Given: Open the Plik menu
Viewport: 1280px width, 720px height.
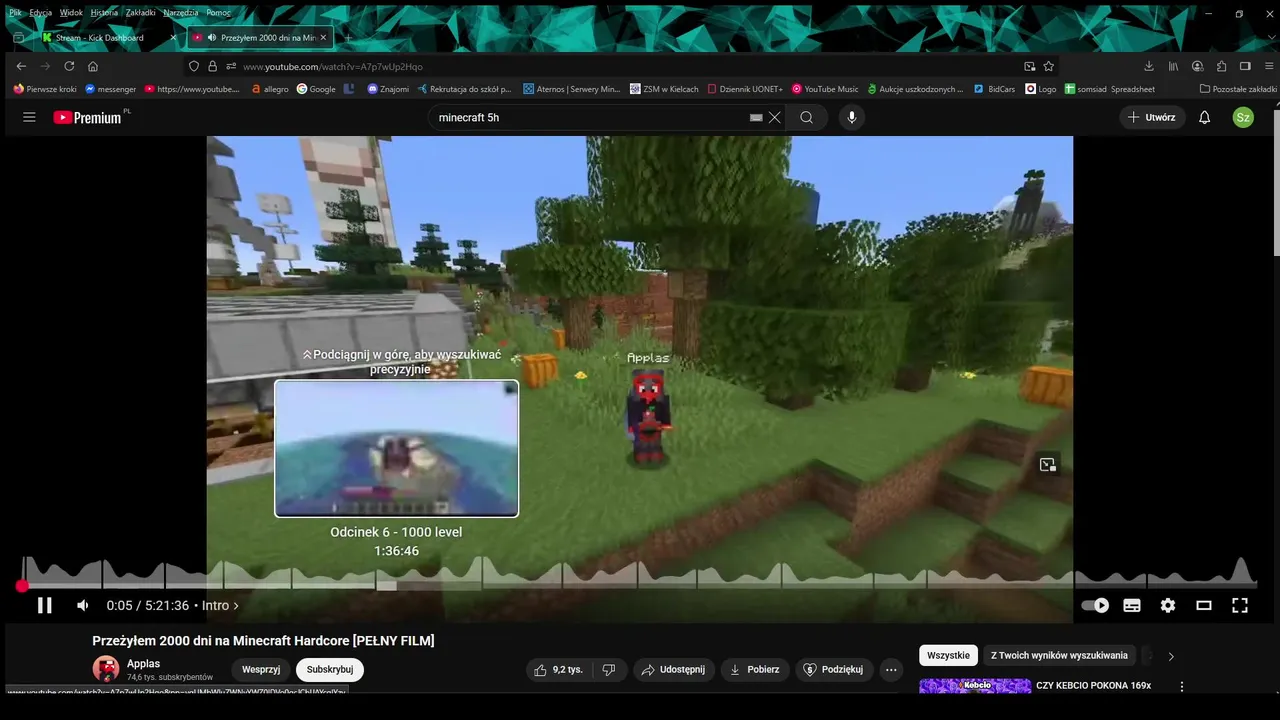Looking at the screenshot, I should (x=15, y=12).
